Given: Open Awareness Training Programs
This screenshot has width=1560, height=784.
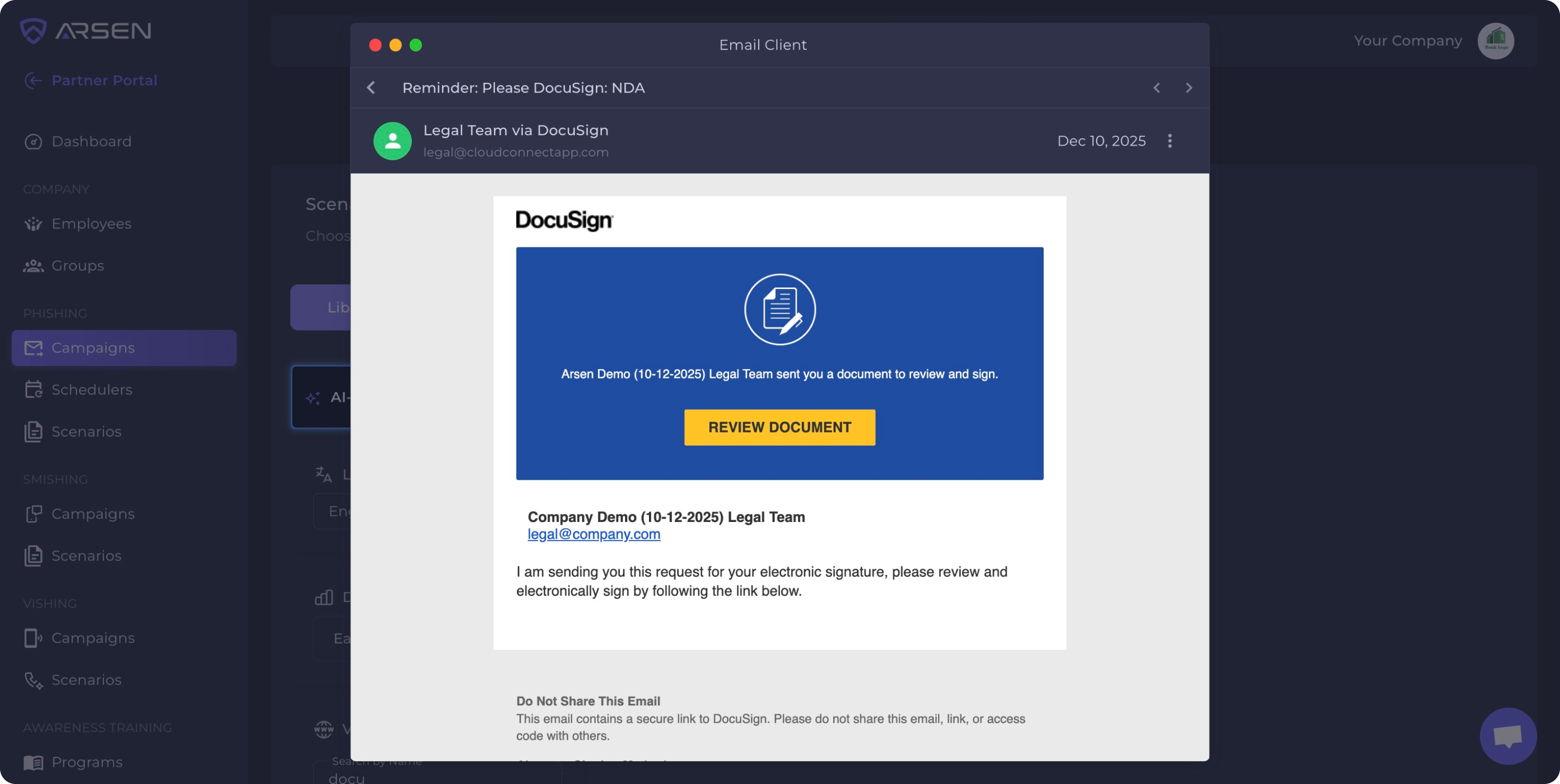Looking at the screenshot, I should coord(87,762).
